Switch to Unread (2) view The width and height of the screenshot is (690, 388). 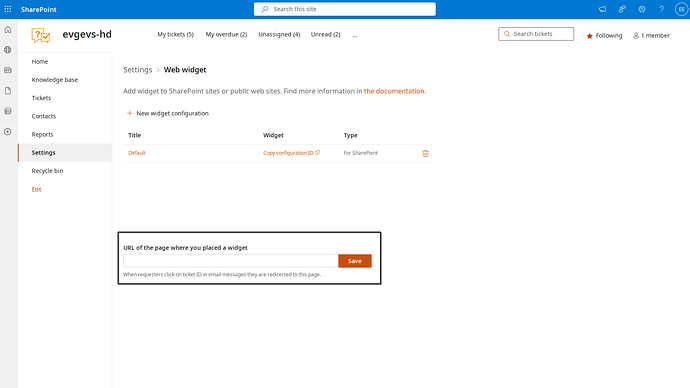pyautogui.click(x=325, y=34)
